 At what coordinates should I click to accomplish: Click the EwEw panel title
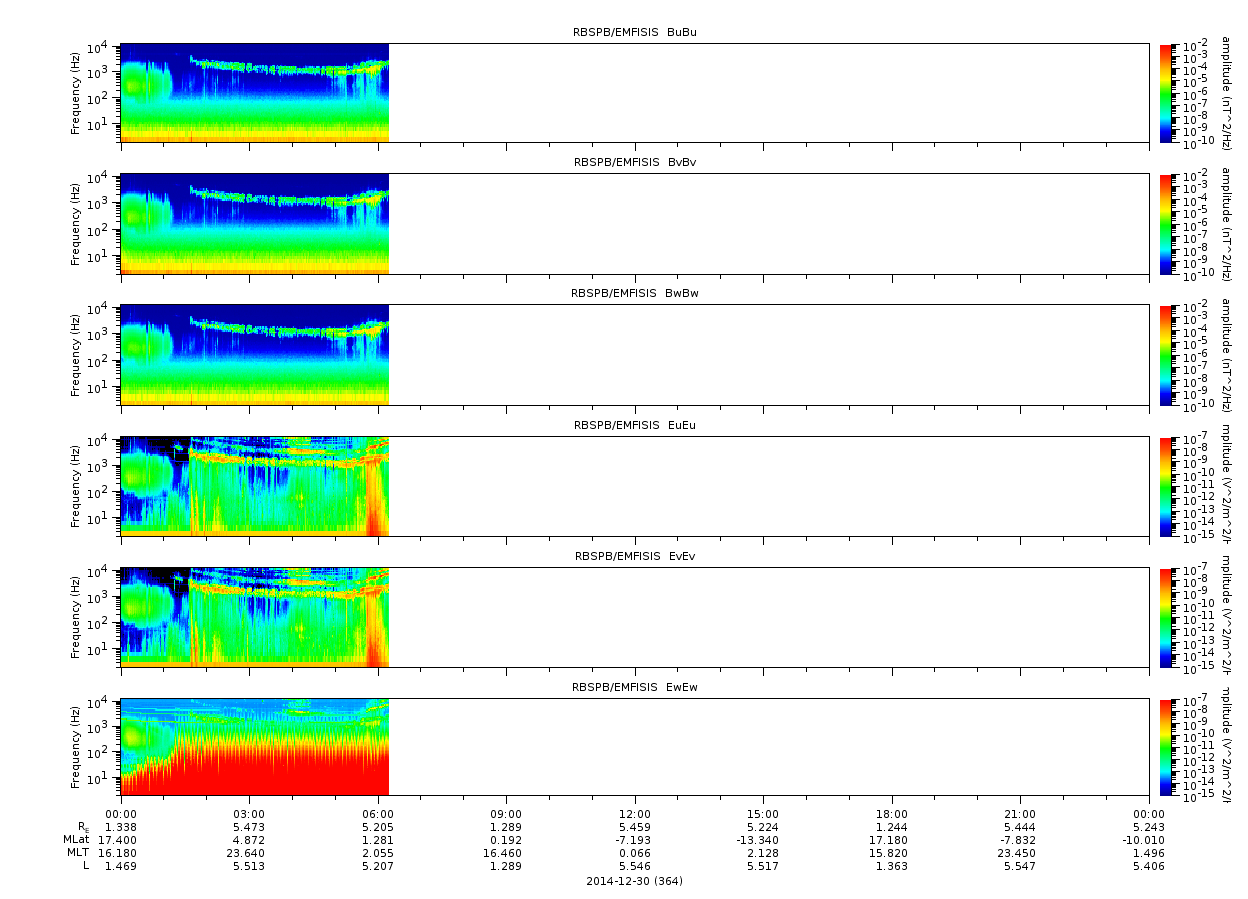click(x=634, y=687)
